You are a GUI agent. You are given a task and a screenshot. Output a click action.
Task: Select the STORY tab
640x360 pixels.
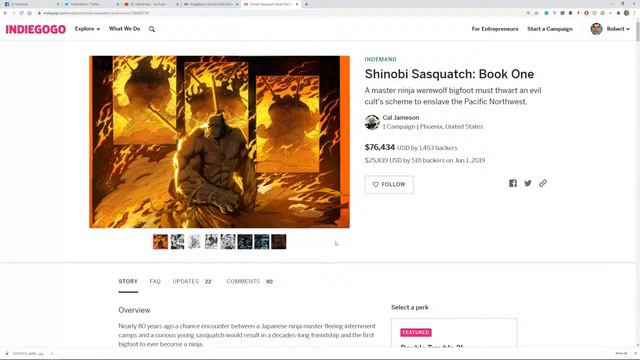128,281
